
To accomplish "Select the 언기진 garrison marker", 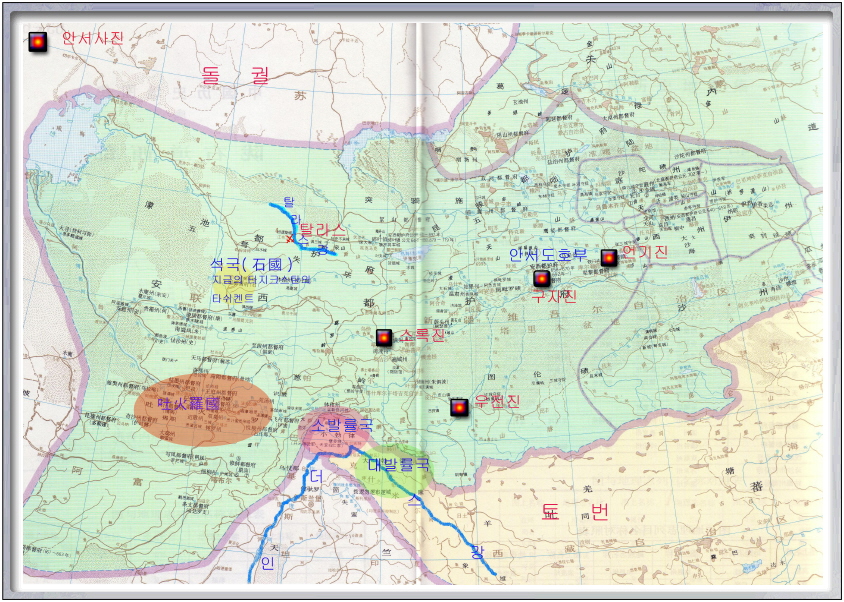I will tap(608, 258).
